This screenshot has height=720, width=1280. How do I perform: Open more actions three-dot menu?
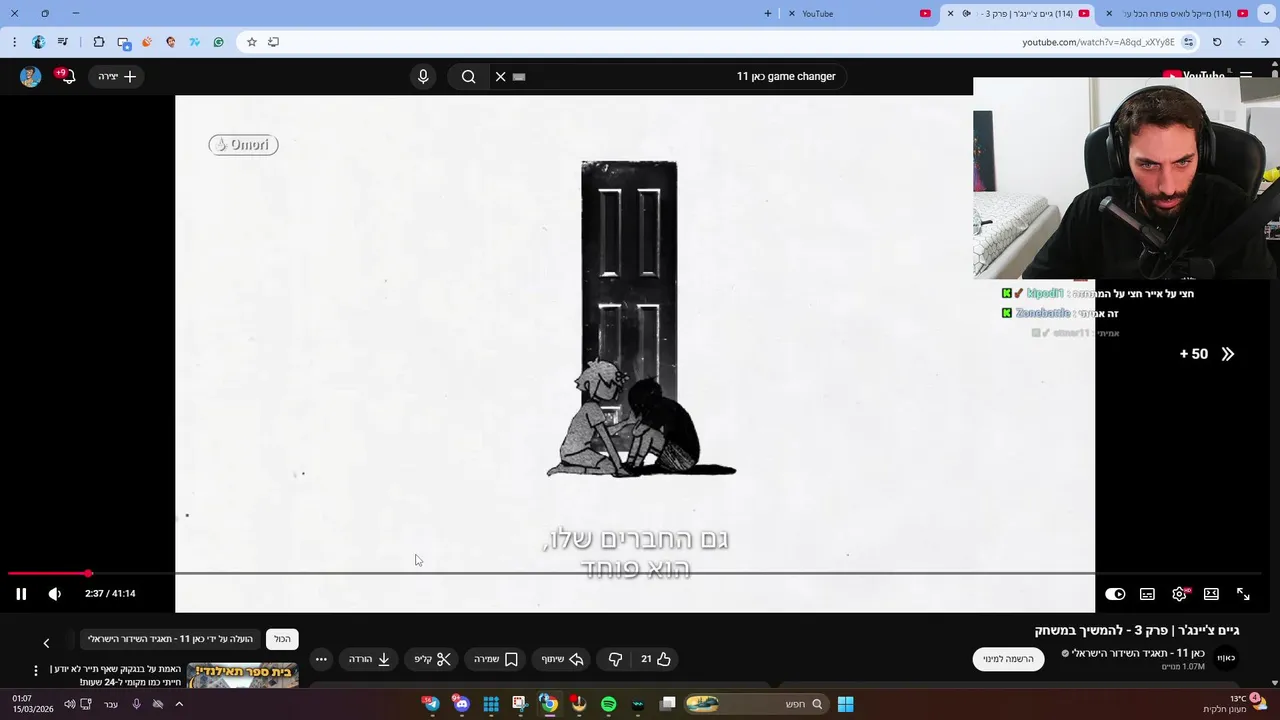pyautogui.click(x=321, y=659)
